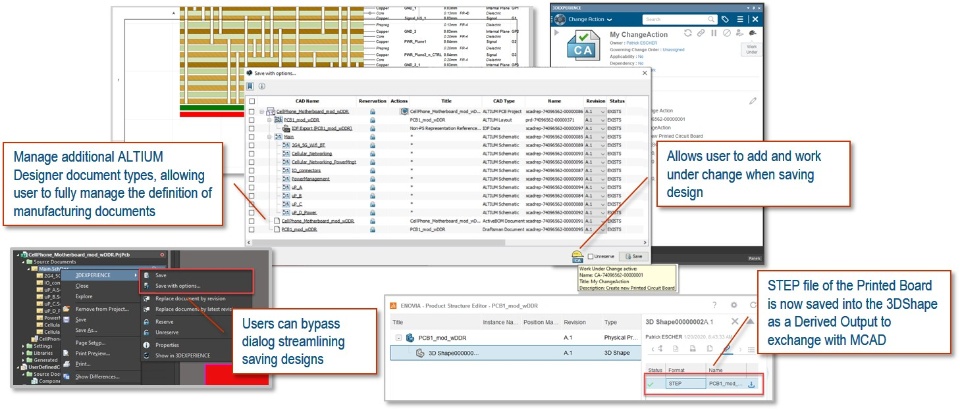The image size is (960, 410).
Task: Check the CellPhone_Motherboard_mod_wDDR project row checkbox
Action: [x=252, y=111]
